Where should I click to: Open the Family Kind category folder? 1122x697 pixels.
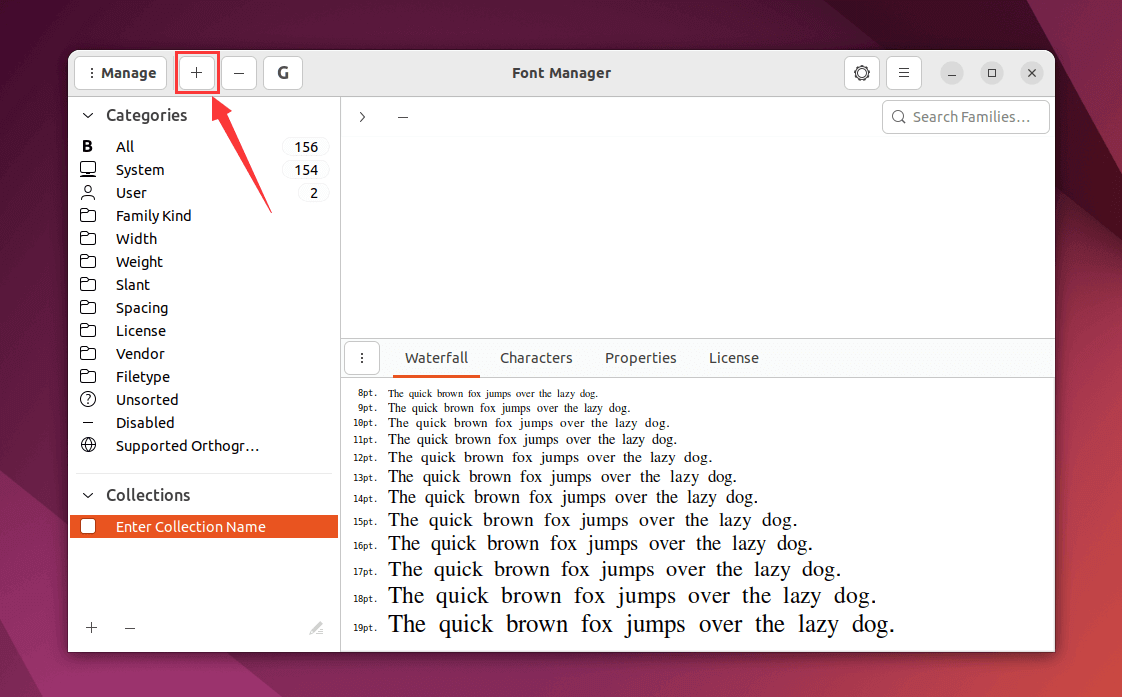point(204,215)
